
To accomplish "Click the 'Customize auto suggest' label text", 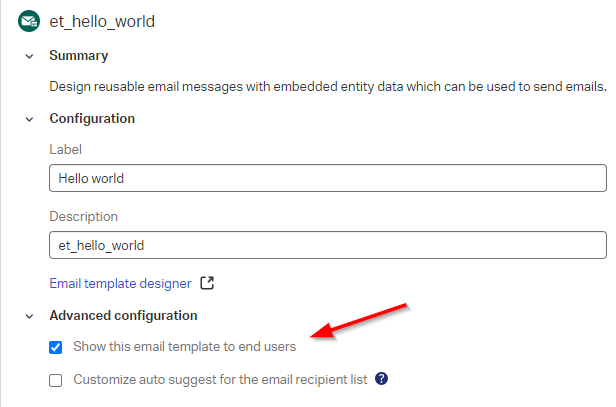I will [220, 380].
